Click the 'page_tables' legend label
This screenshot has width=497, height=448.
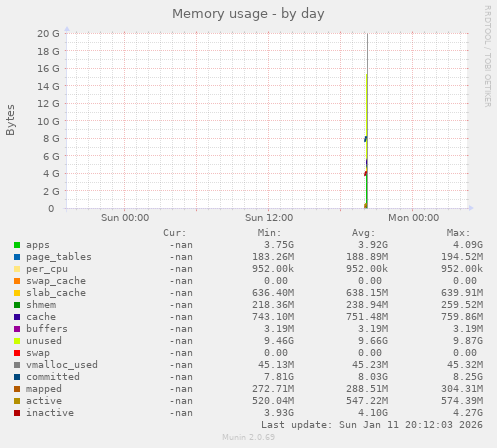click(x=59, y=257)
